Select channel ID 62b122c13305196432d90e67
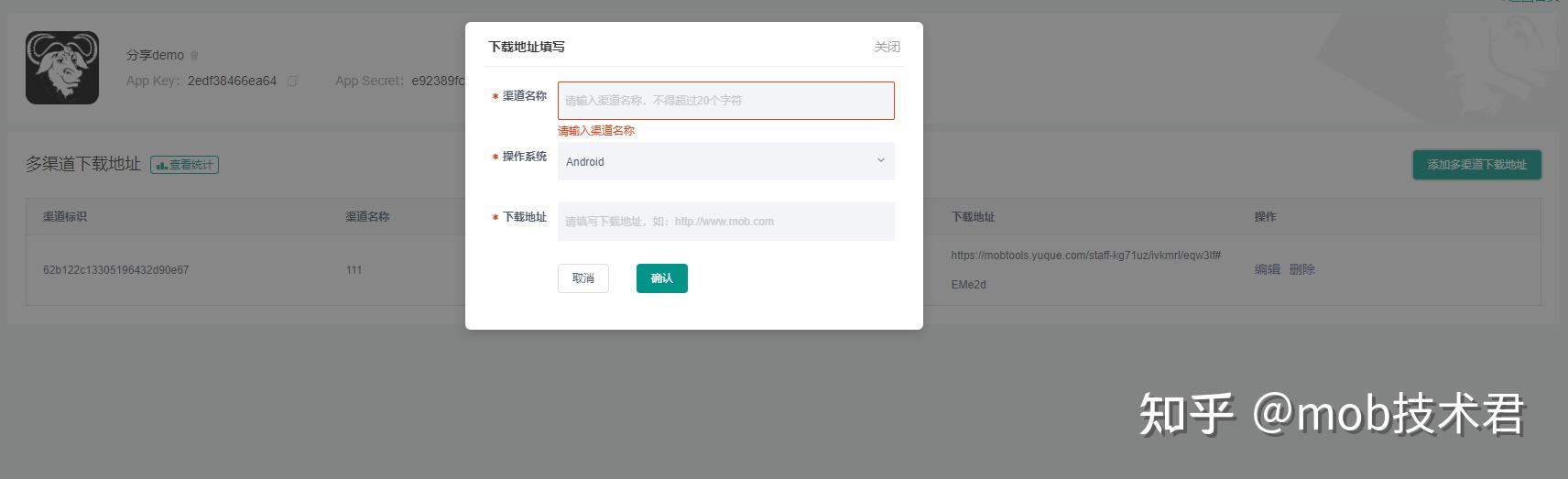The width and height of the screenshot is (1568, 479). 116,270
